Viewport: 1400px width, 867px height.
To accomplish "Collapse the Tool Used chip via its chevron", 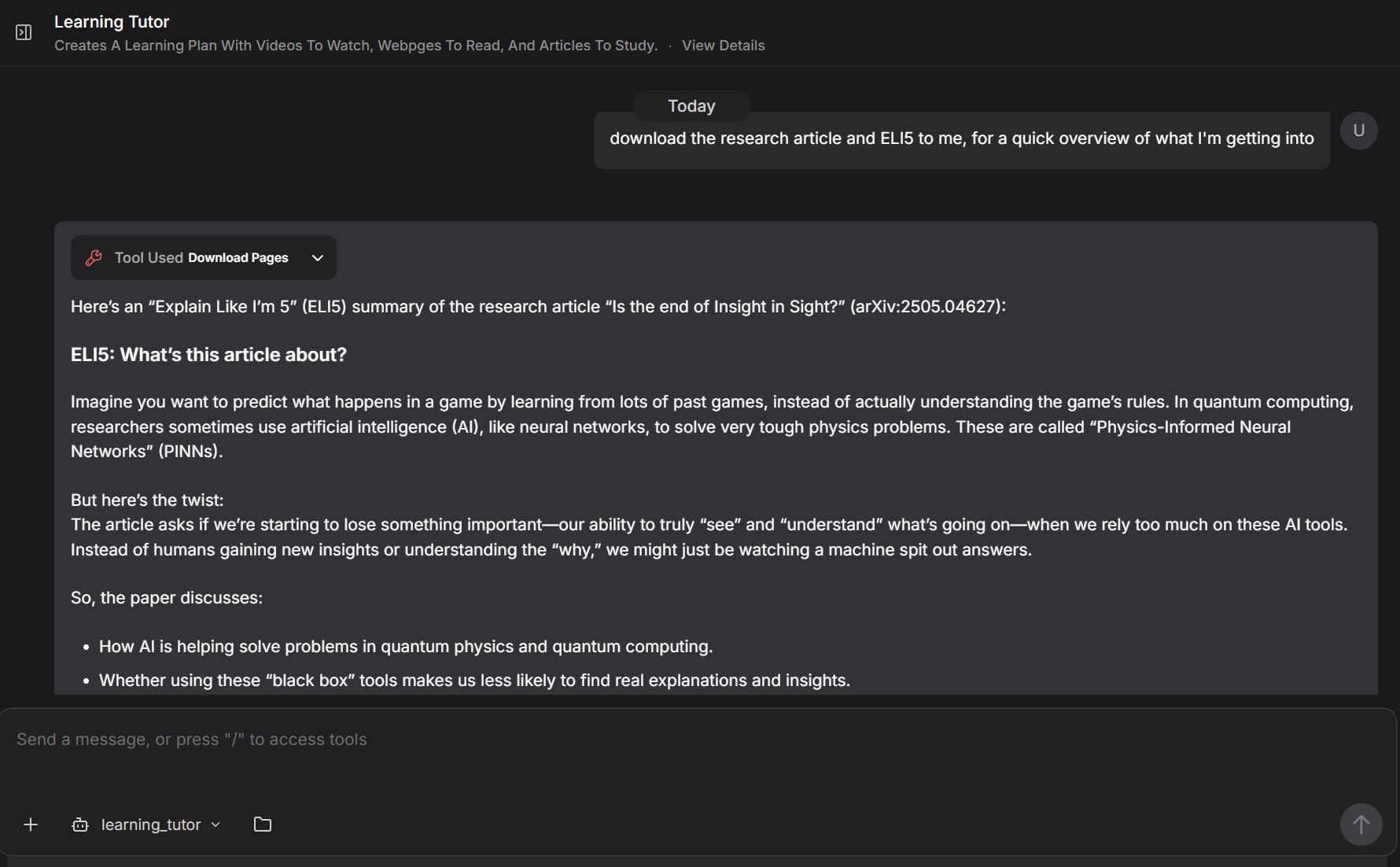I will tap(318, 257).
